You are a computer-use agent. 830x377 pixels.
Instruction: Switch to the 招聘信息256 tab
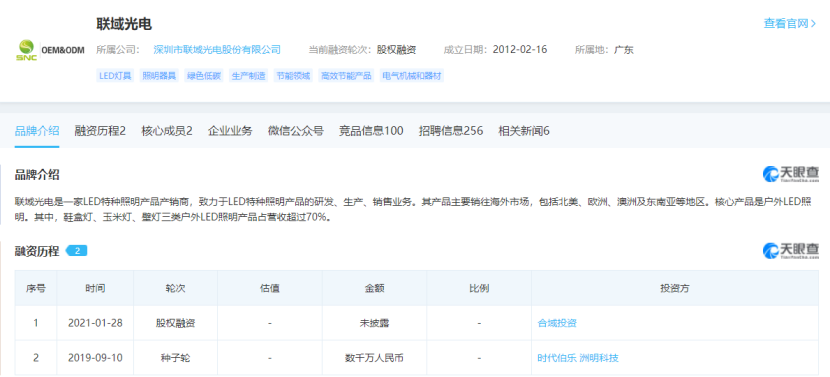pos(451,131)
